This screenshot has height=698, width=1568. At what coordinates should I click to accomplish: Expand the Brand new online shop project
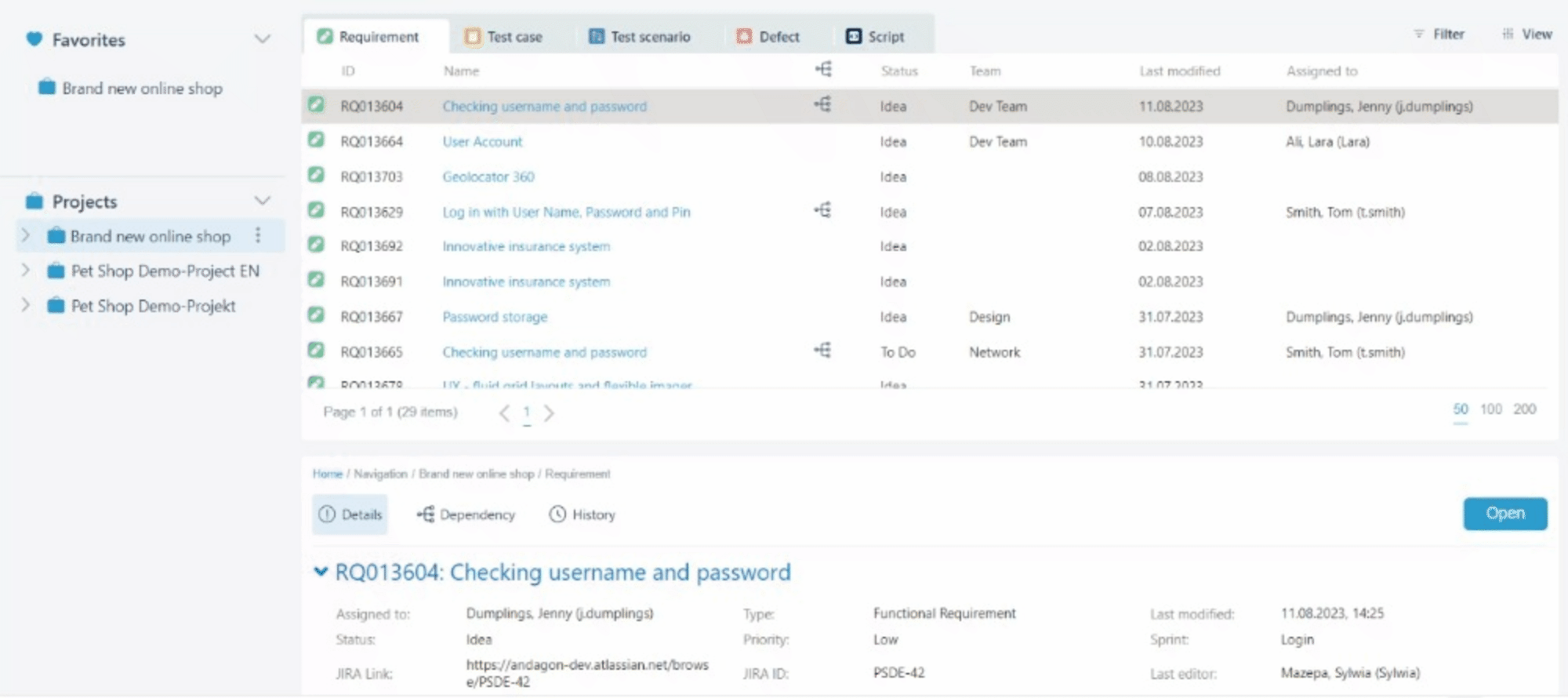(25, 235)
